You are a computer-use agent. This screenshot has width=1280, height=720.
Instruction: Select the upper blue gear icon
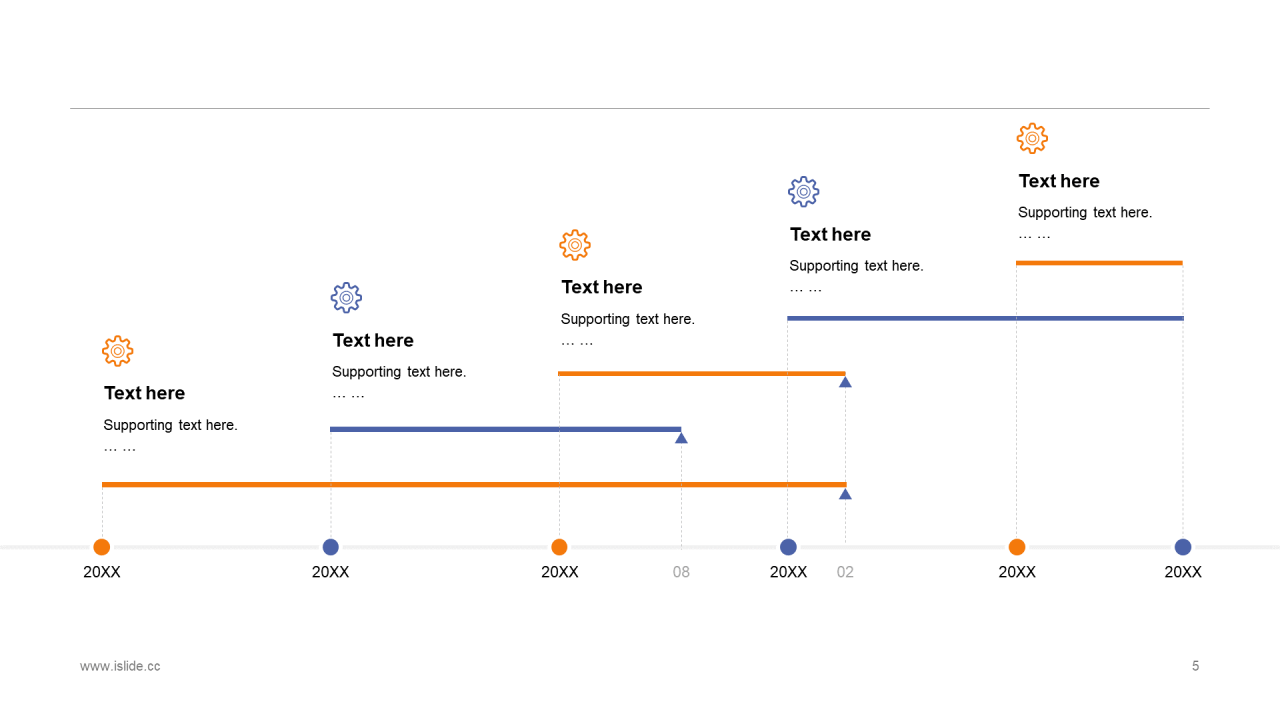pyautogui.click(x=803, y=192)
